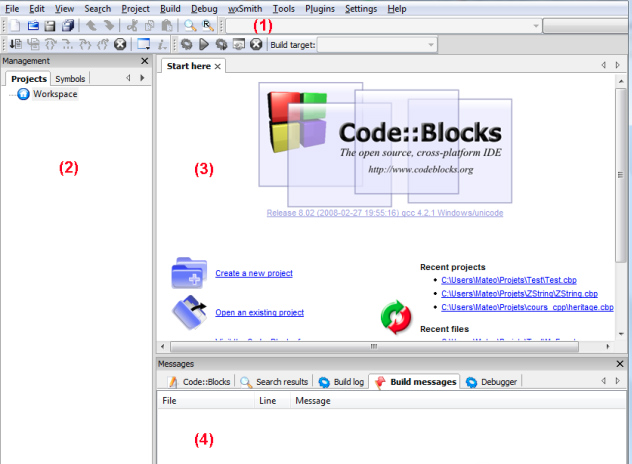Open the wxSmith menu
Image resolution: width=632 pixels, height=464 pixels.
point(245,8)
